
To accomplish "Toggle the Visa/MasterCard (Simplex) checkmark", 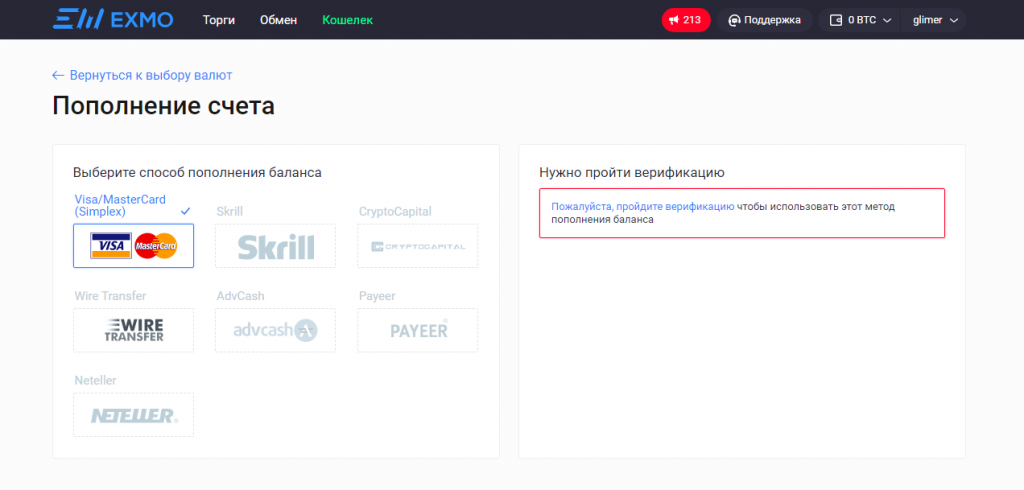I will click(185, 212).
